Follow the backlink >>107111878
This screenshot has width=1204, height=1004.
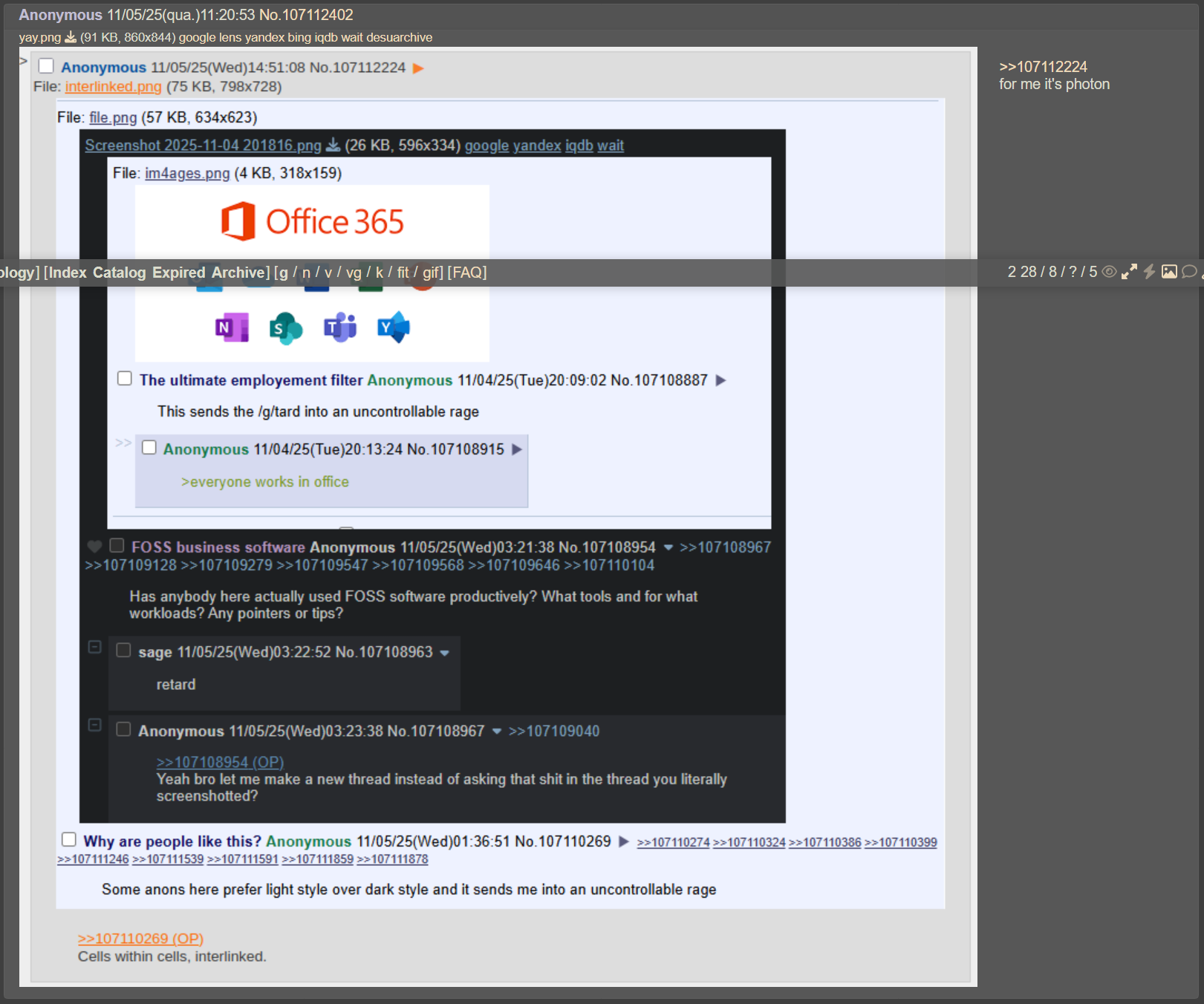392,859
